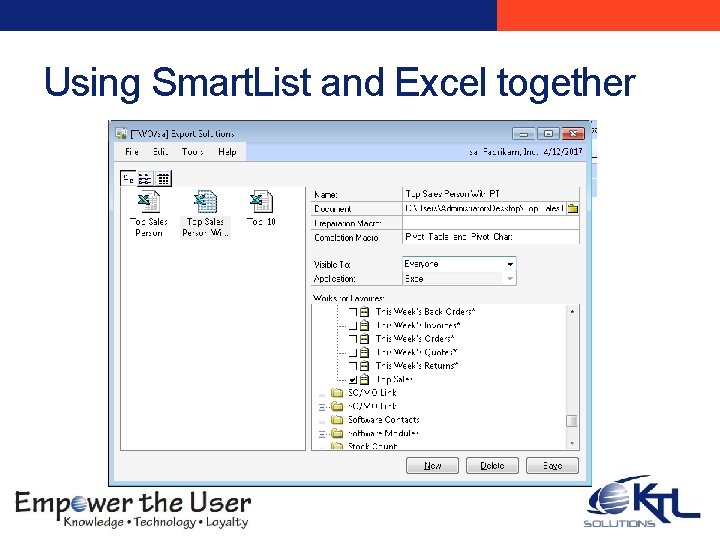Close the Export Solutions window
Image resolution: width=720 pixels, height=540 pixels.
click(x=573, y=134)
